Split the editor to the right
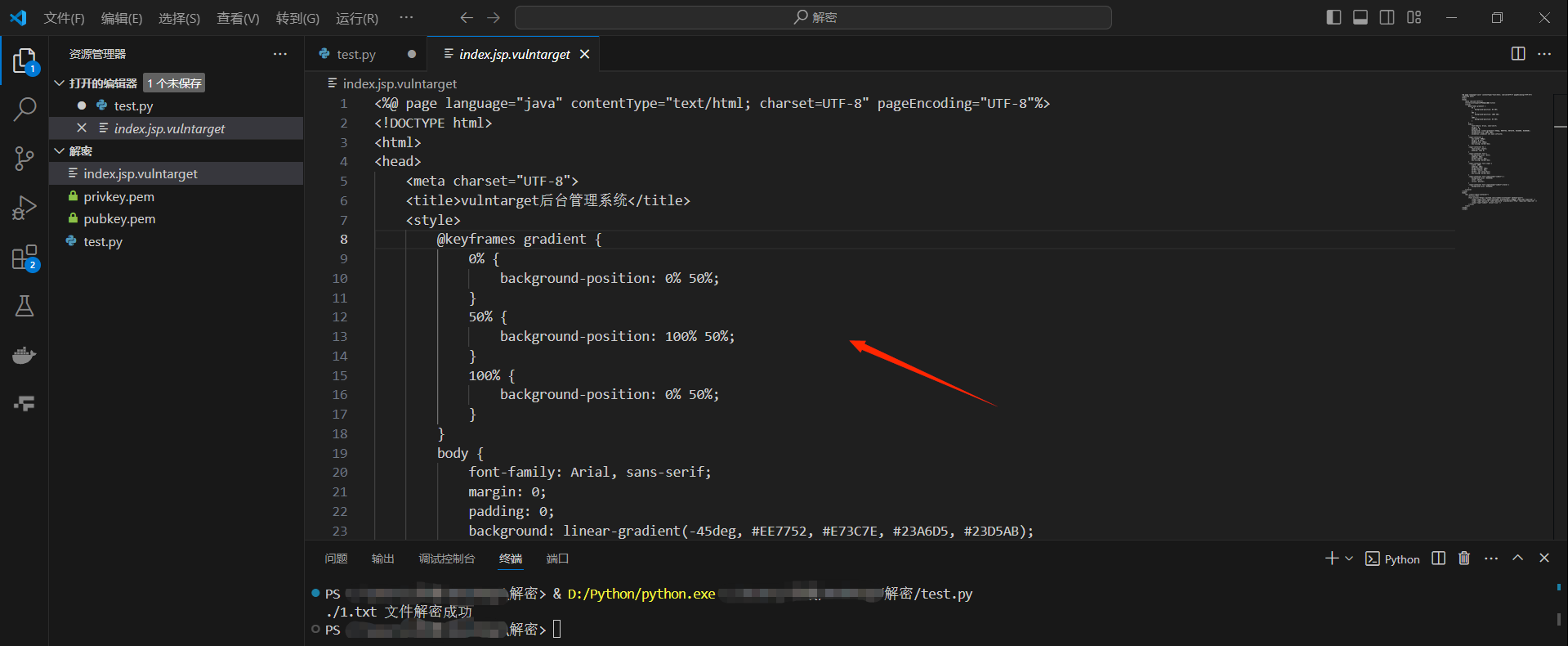Screen dimensions: 1568x646 [1517, 54]
